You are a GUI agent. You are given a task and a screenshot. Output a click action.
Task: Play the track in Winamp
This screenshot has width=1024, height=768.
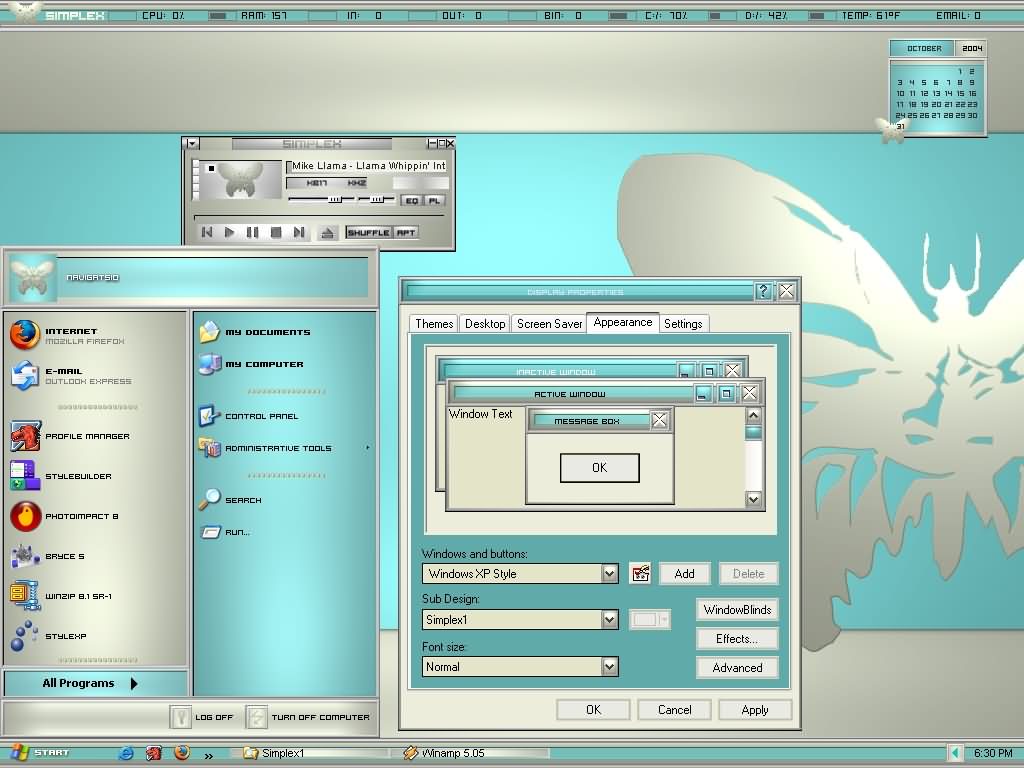click(229, 232)
